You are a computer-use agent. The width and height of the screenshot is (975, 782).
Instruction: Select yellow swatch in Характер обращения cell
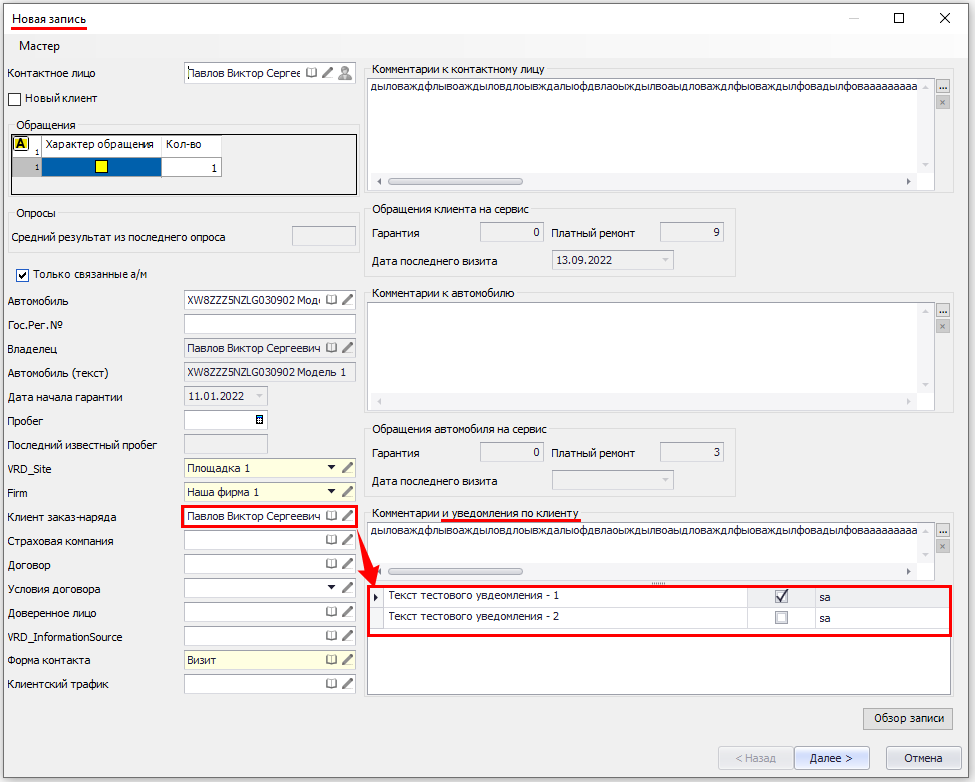click(101, 167)
